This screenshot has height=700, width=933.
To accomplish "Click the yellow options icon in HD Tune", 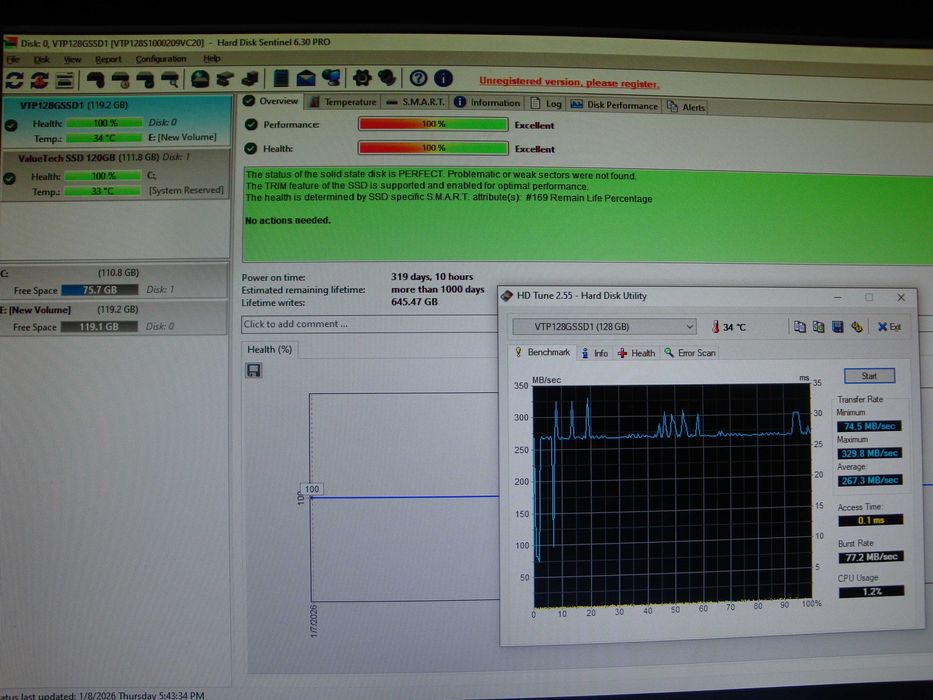I will [x=857, y=327].
